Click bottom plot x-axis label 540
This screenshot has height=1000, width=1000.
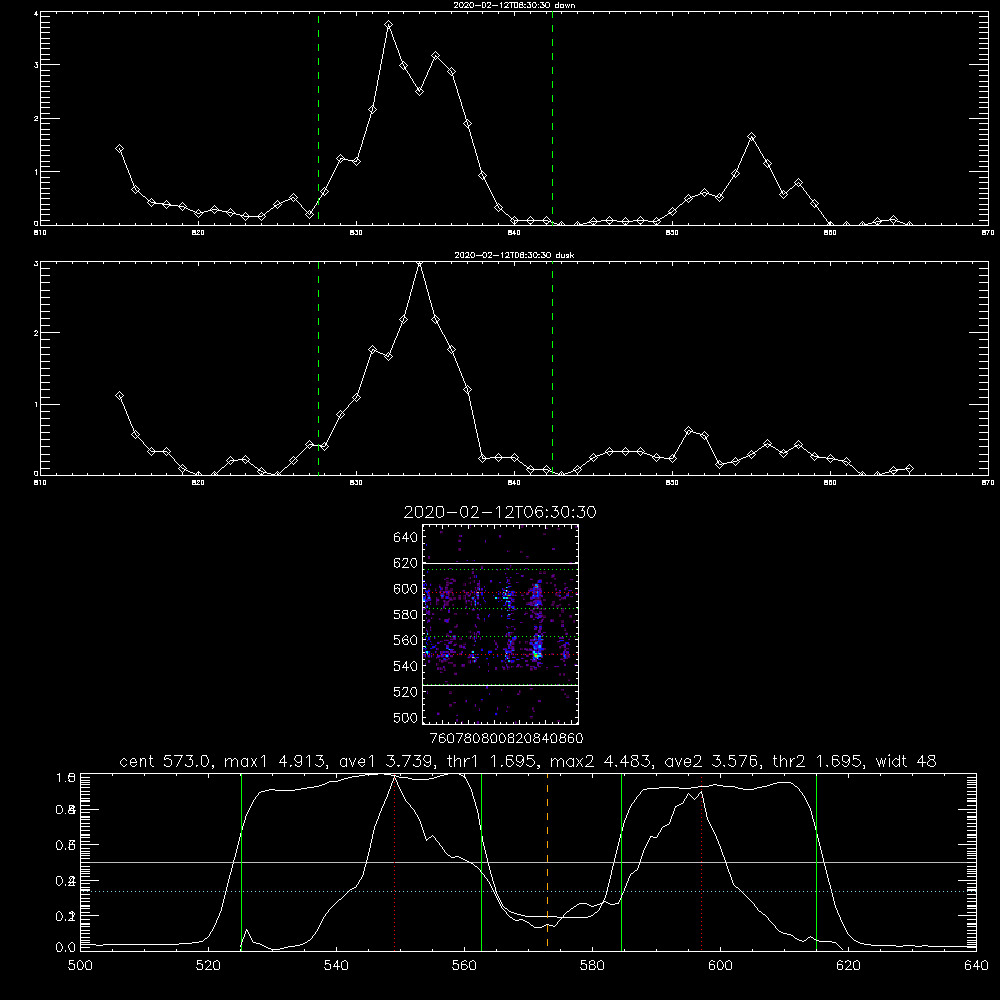pos(336,966)
